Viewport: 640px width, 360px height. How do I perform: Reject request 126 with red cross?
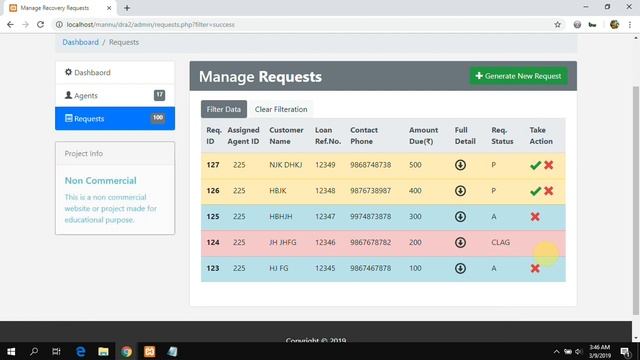(549, 191)
